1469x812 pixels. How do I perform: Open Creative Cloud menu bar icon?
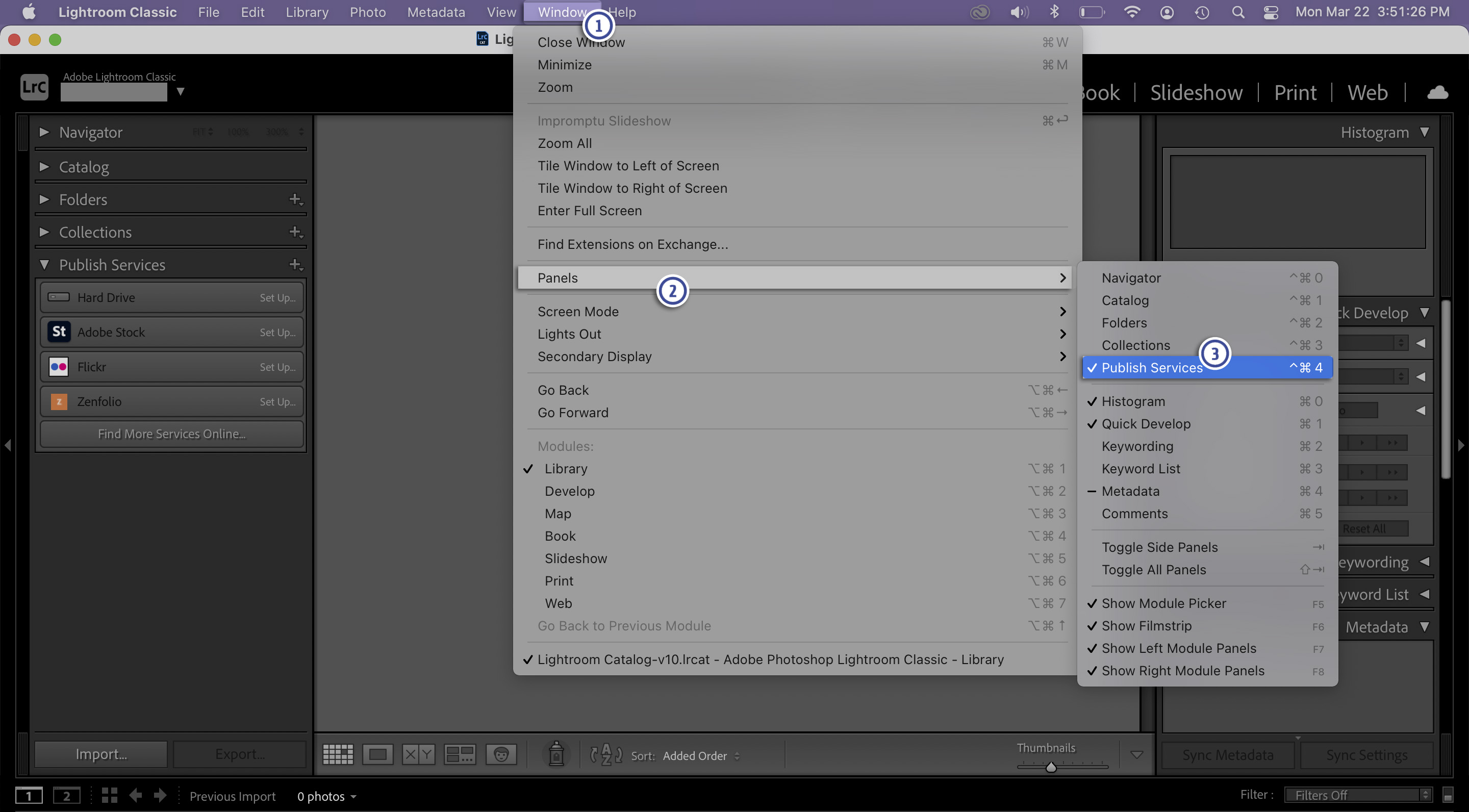point(980,12)
